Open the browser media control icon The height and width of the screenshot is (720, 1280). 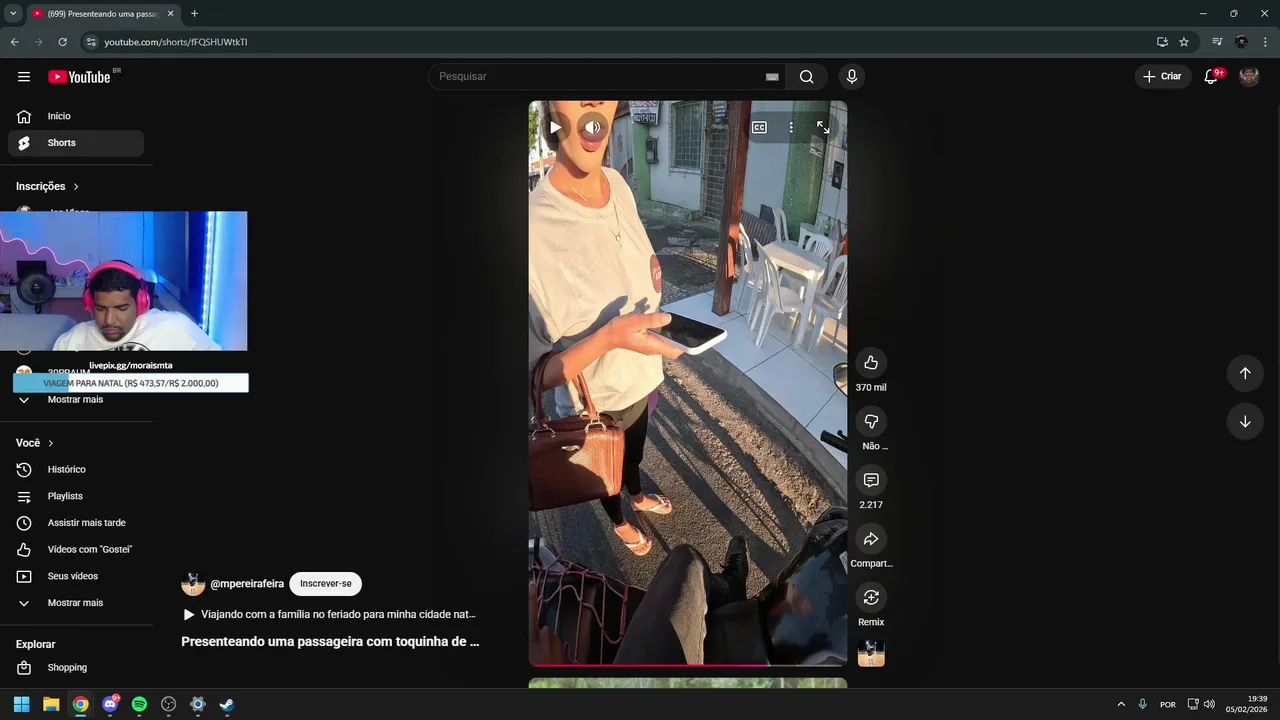1217,42
